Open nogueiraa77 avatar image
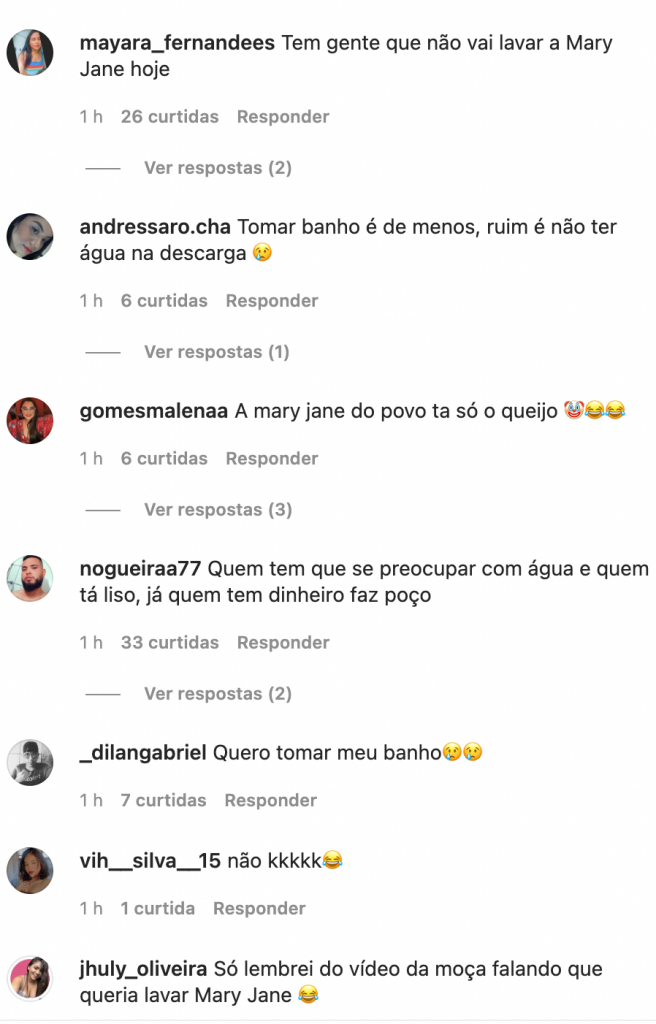656x1024 pixels. click(x=30, y=579)
